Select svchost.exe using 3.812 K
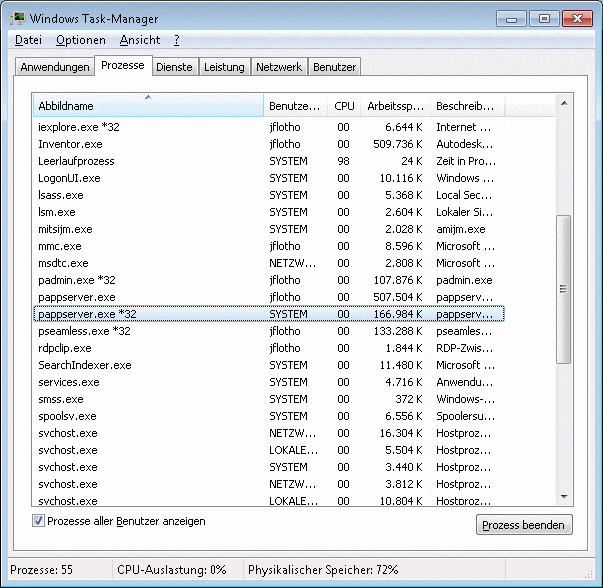This screenshot has width=603, height=588. pos(269,484)
